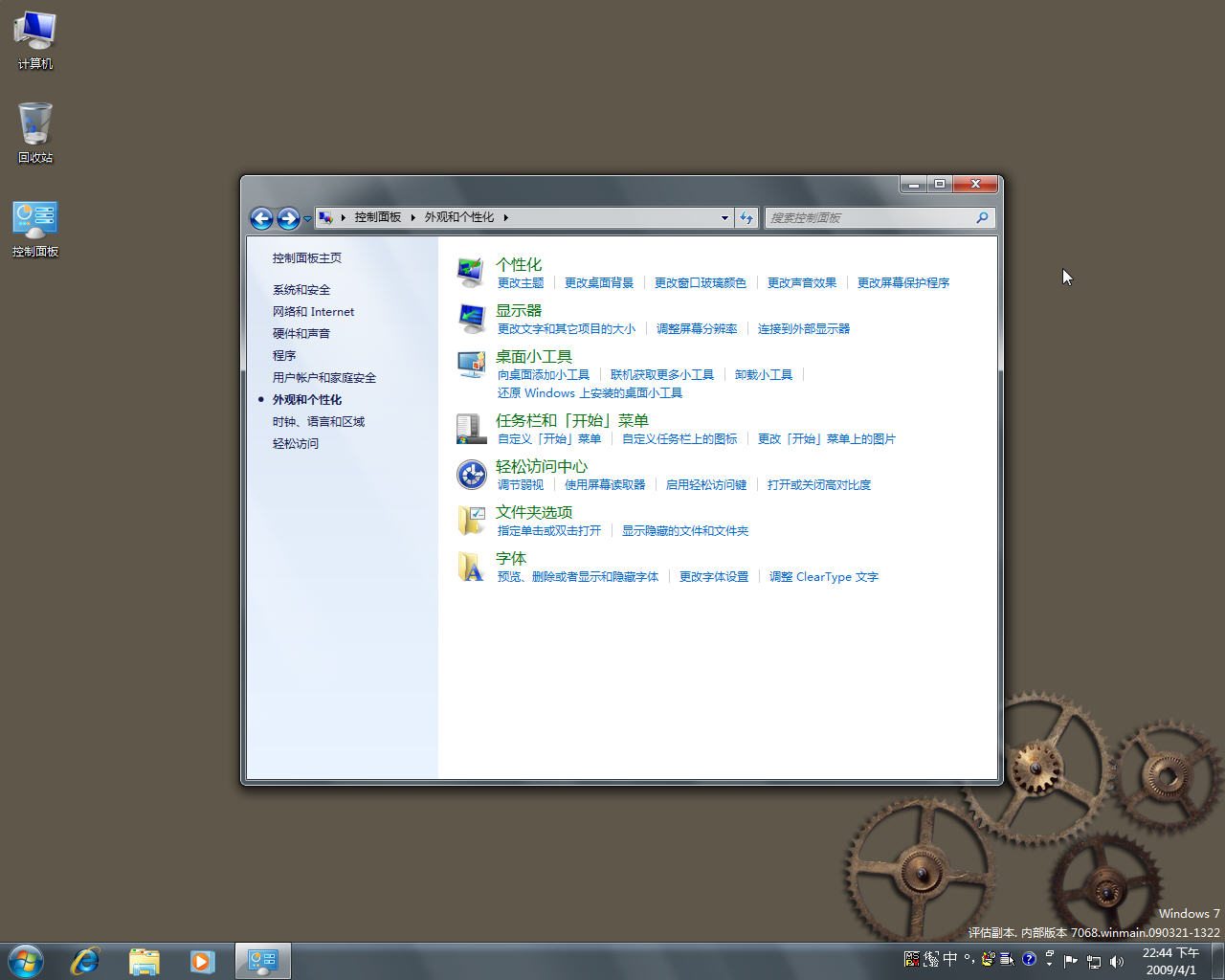The width and height of the screenshot is (1225, 980).
Task: Click the 个性化 category icon
Action: click(471, 273)
